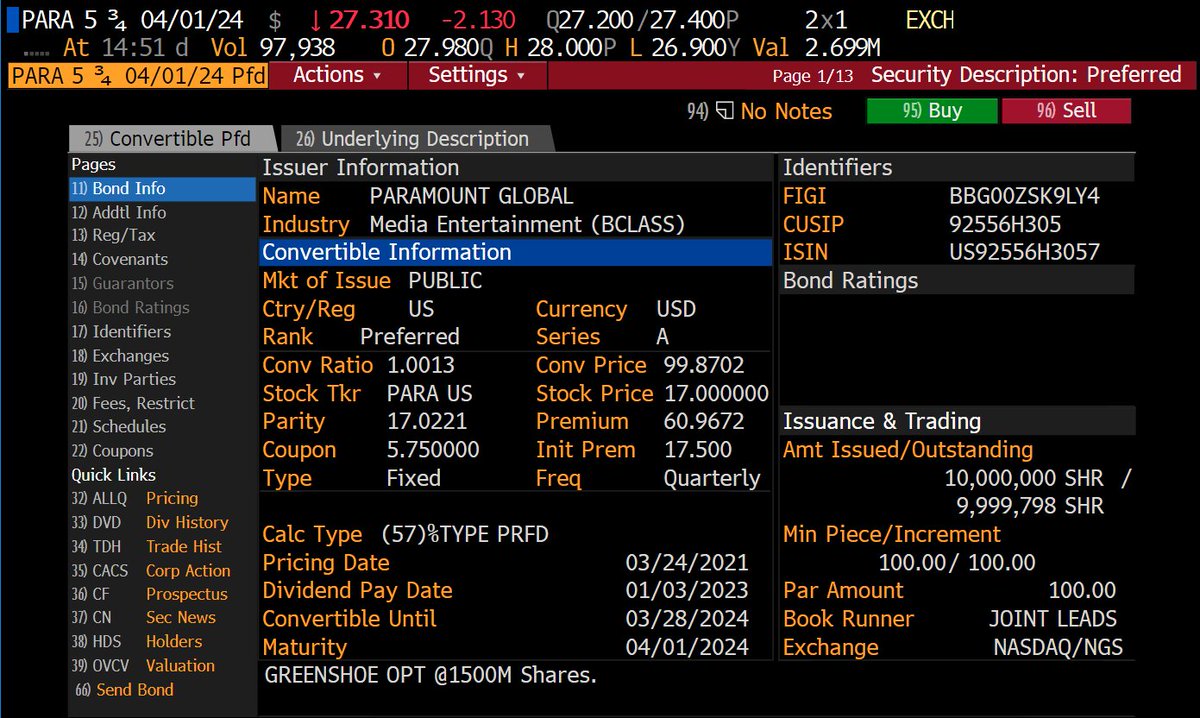Click the Dividend Pay Date 01/03/2023

click(687, 590)
